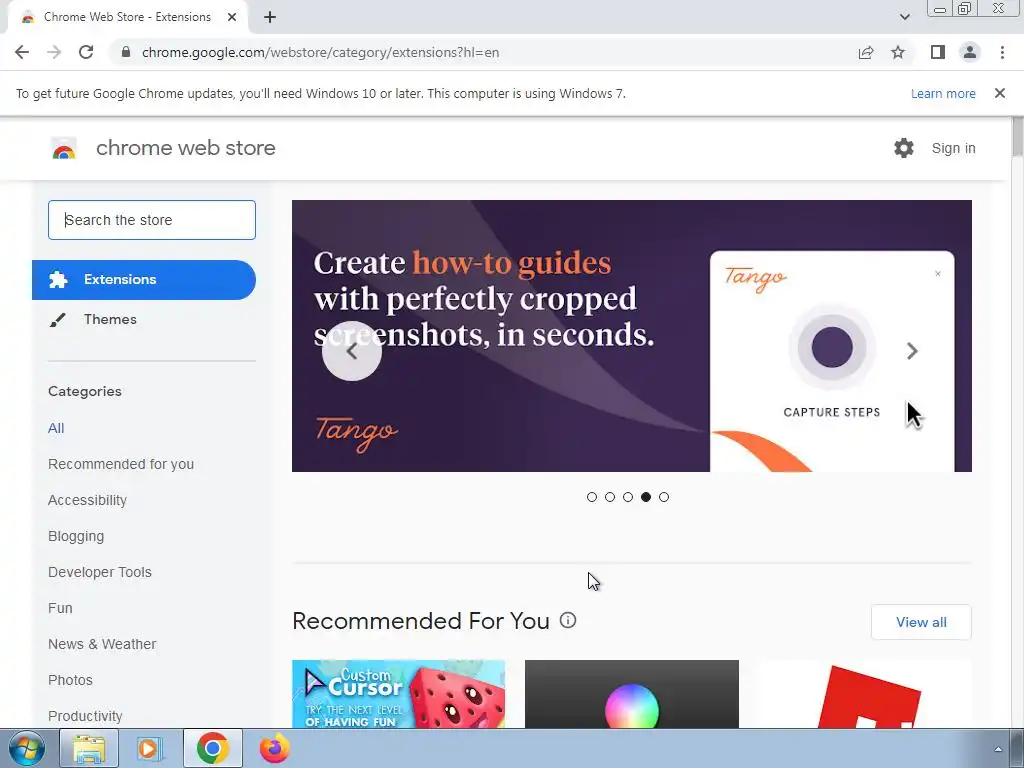The image size is (1024, 768).
Task: Open a new browser tab
Action: click(270, 18)
